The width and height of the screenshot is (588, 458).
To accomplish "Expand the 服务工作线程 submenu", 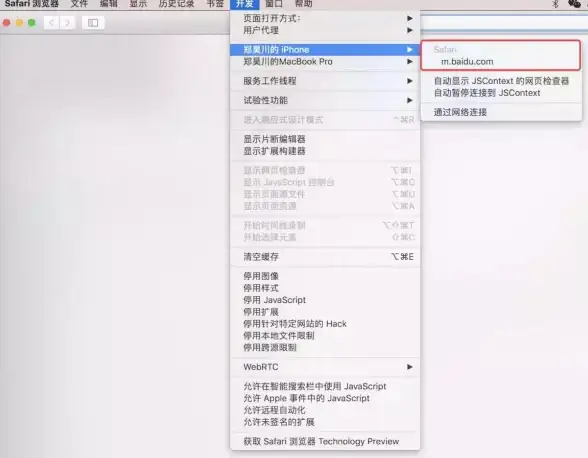I will (325, 81).
